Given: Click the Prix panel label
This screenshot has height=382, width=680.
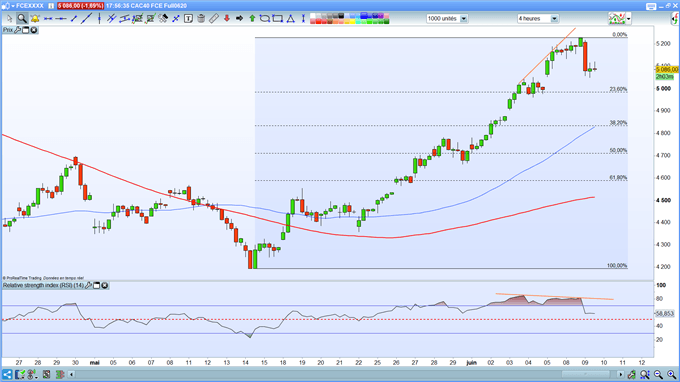Looking at the screenshot, I should tap(8, 30).
